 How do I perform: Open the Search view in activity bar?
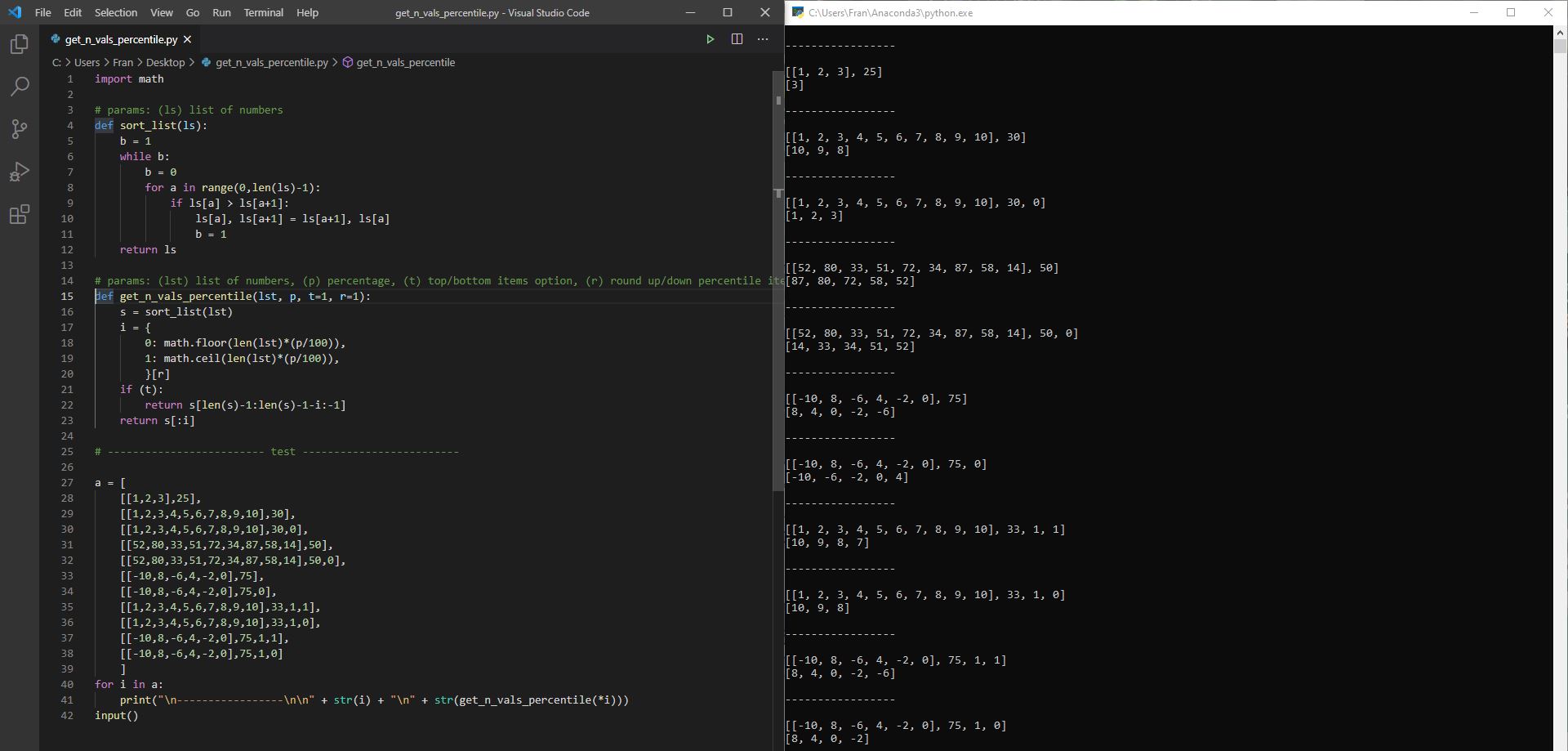click(20, 86)
